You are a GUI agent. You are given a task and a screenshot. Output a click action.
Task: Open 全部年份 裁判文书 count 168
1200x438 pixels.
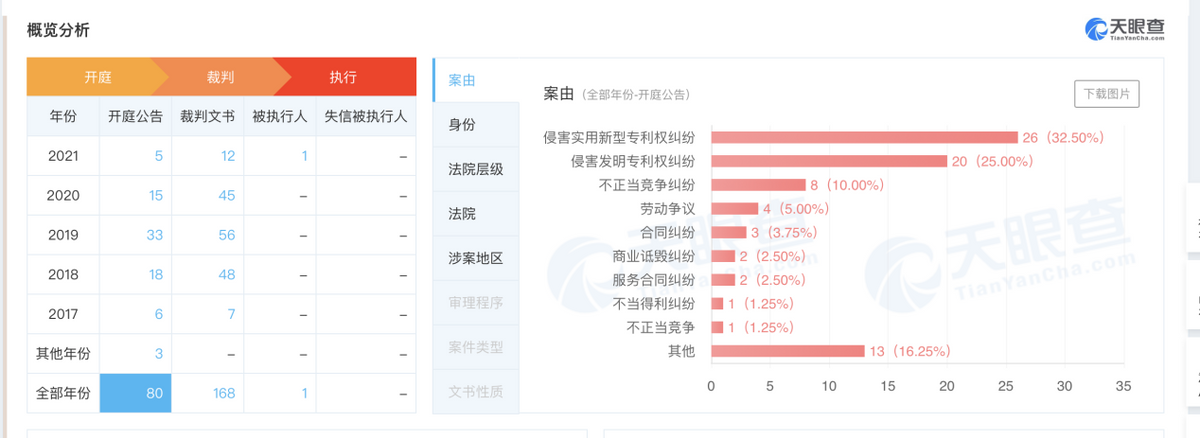223,393
